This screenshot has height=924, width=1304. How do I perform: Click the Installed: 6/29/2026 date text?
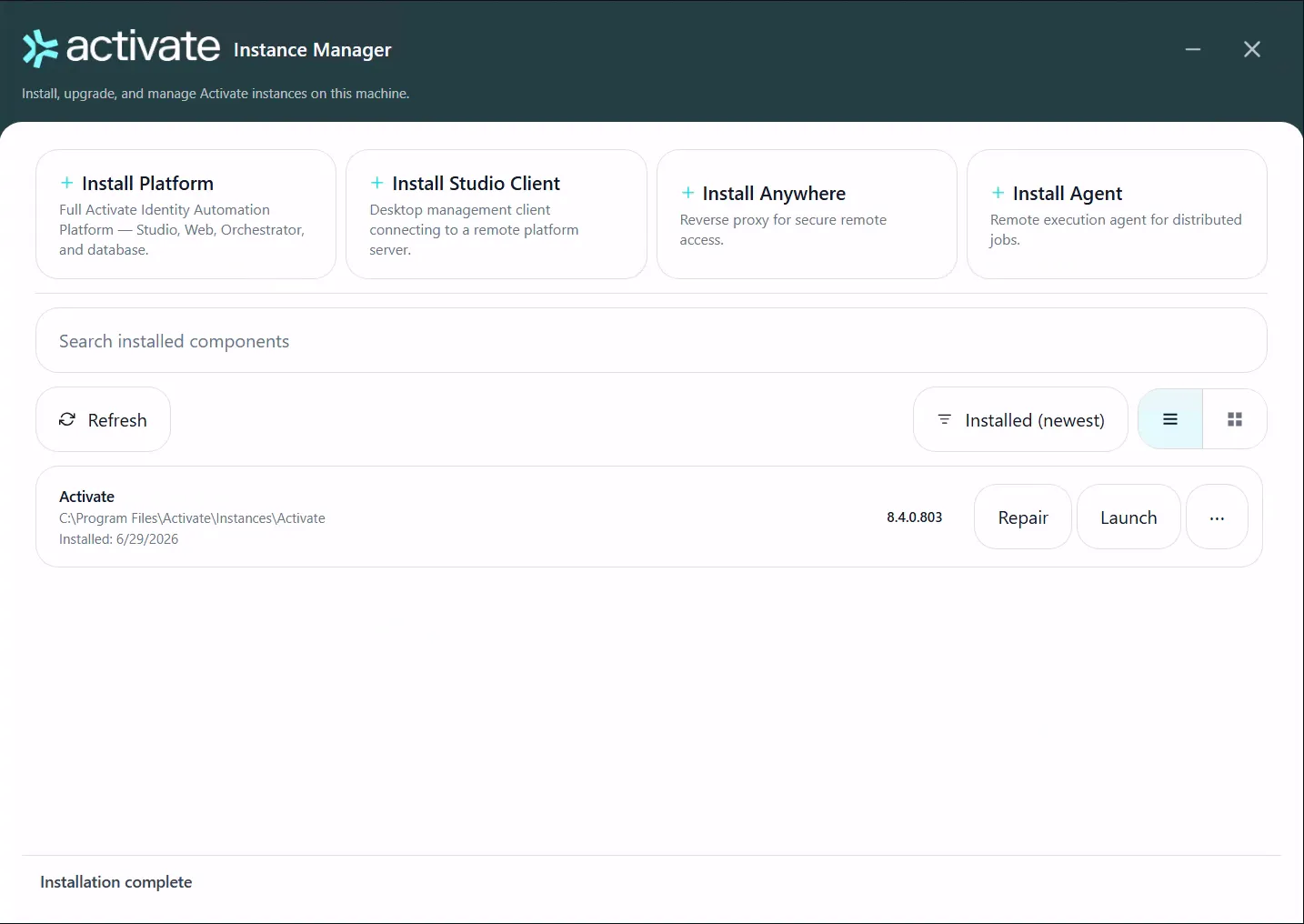pyautogui.click(x=118, y=539)
